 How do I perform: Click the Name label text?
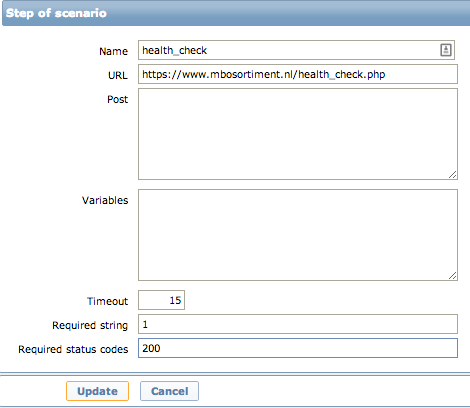[x=113, y=51]
